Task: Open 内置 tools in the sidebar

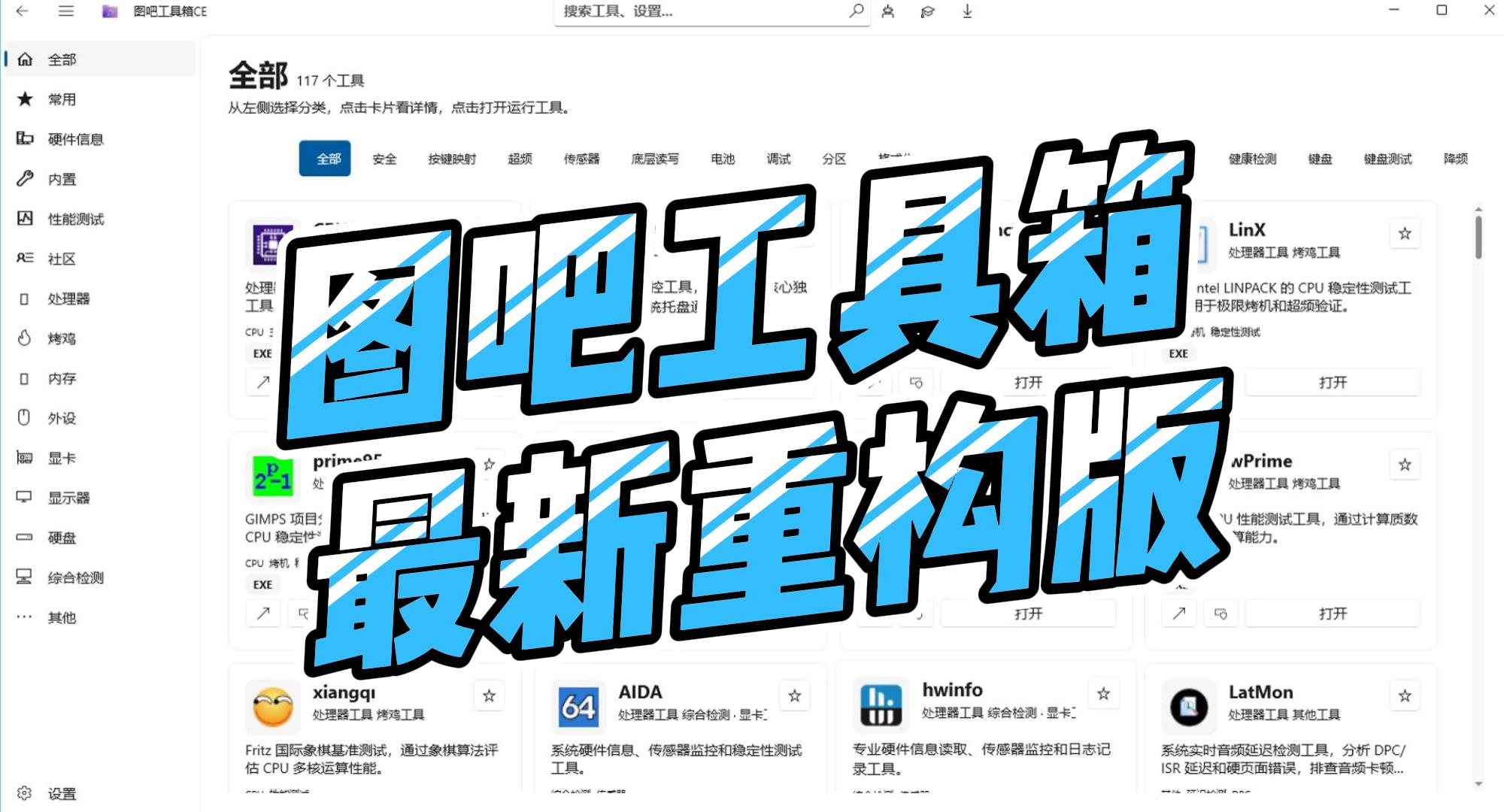Action: coord(100,179)
